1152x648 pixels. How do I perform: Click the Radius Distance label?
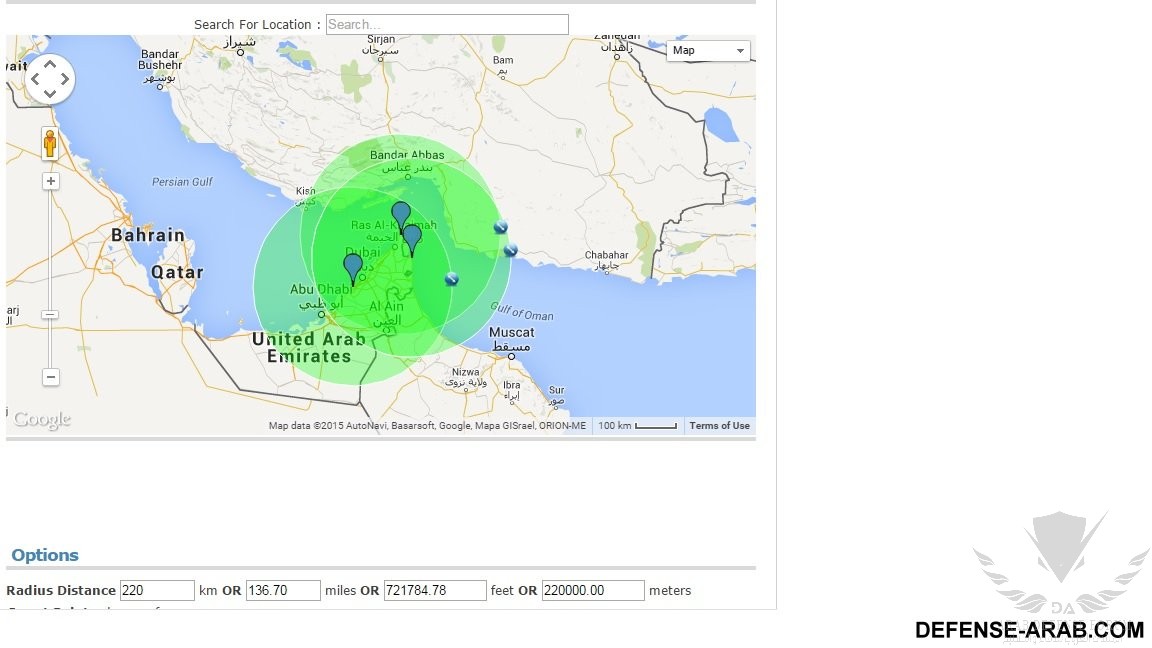(x=61, y=590)
